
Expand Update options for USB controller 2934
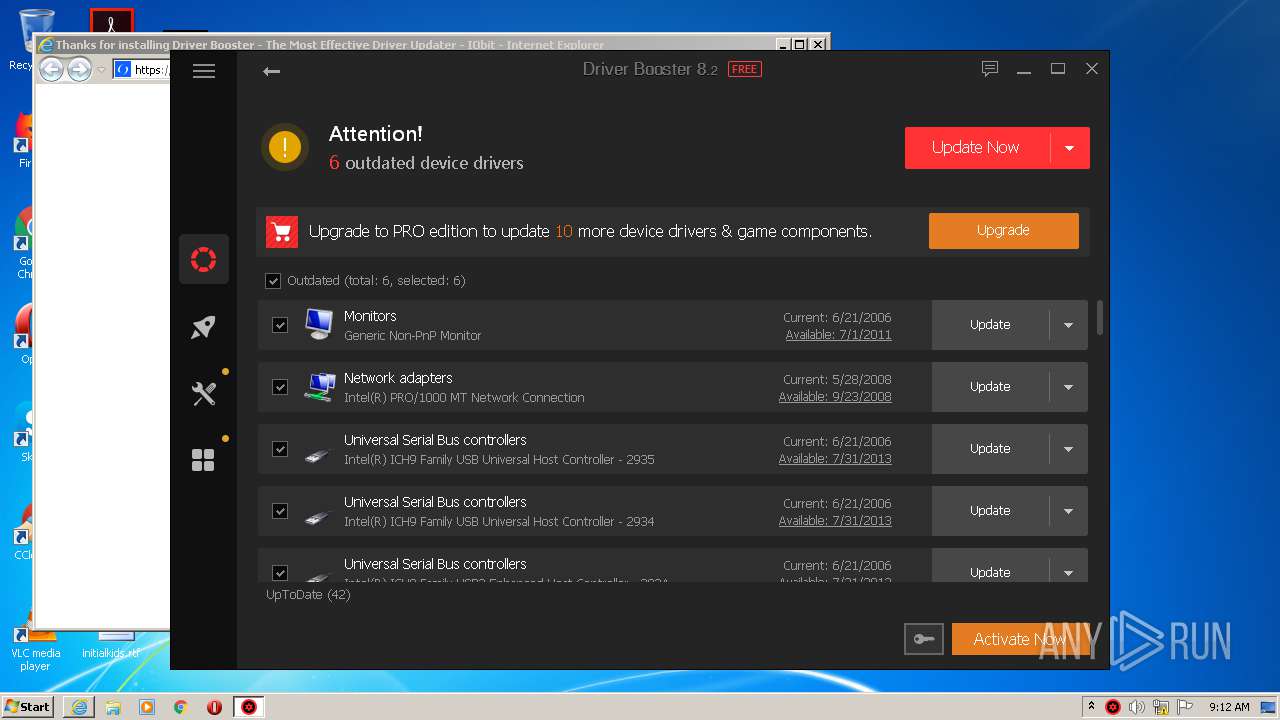(1068, 511)
